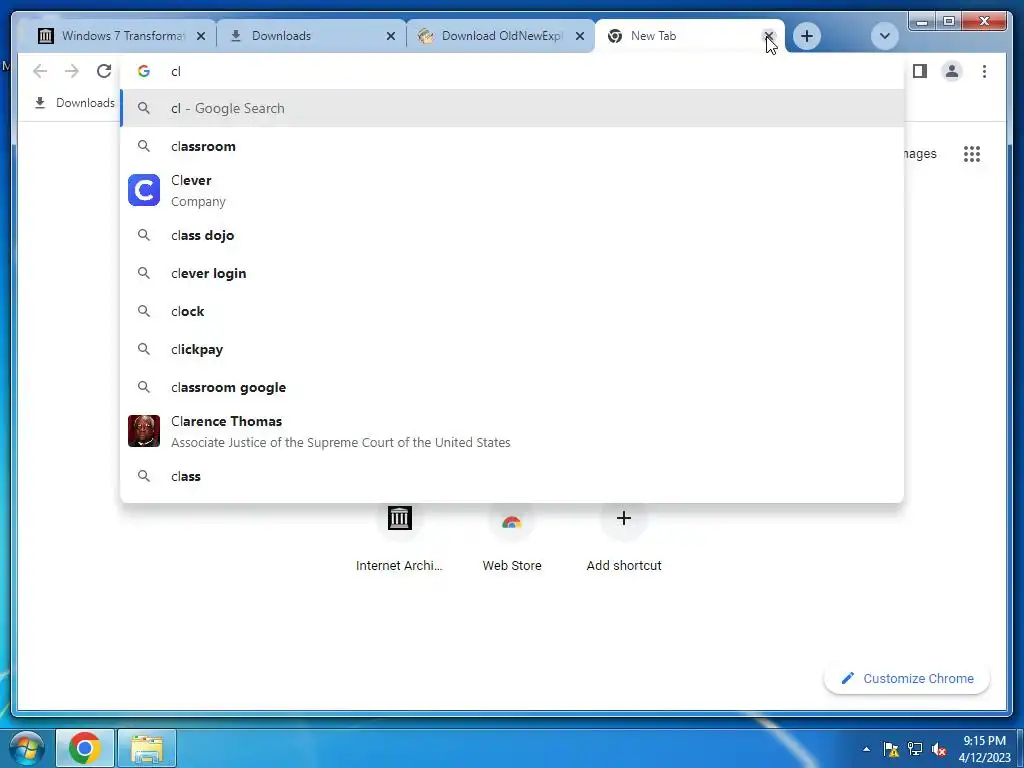Open the side panel

coord(920,71)
